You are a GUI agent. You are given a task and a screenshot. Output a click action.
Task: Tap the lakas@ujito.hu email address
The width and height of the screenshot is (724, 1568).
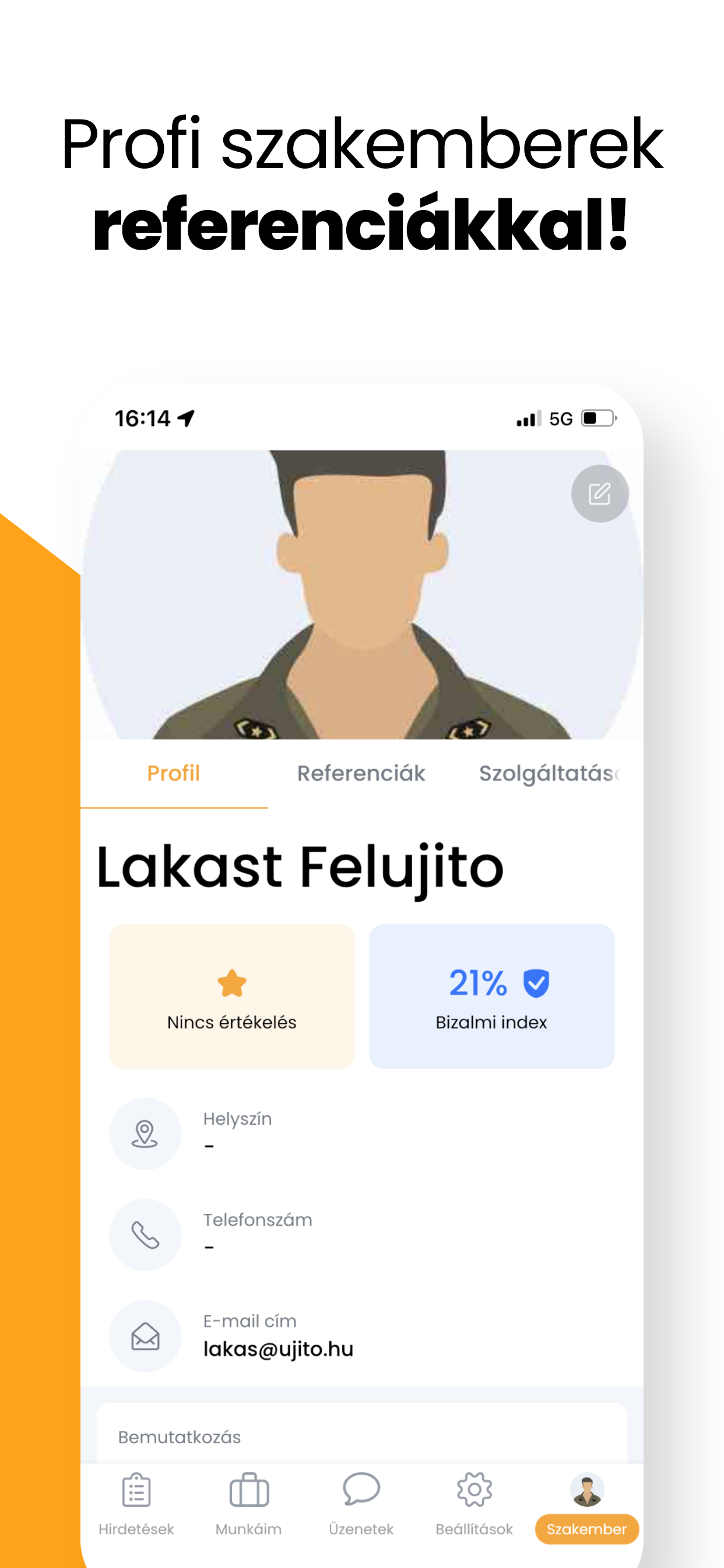(278, 1349)
